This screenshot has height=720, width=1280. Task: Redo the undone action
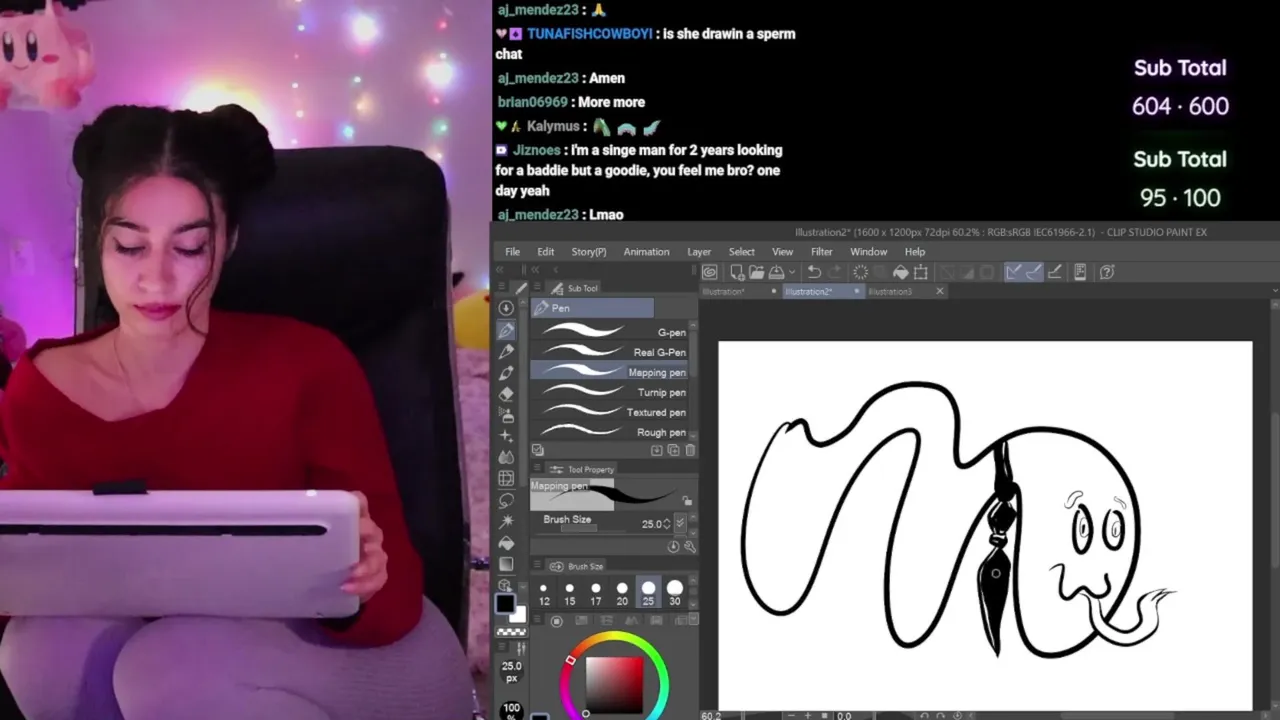tap(834, 272)
